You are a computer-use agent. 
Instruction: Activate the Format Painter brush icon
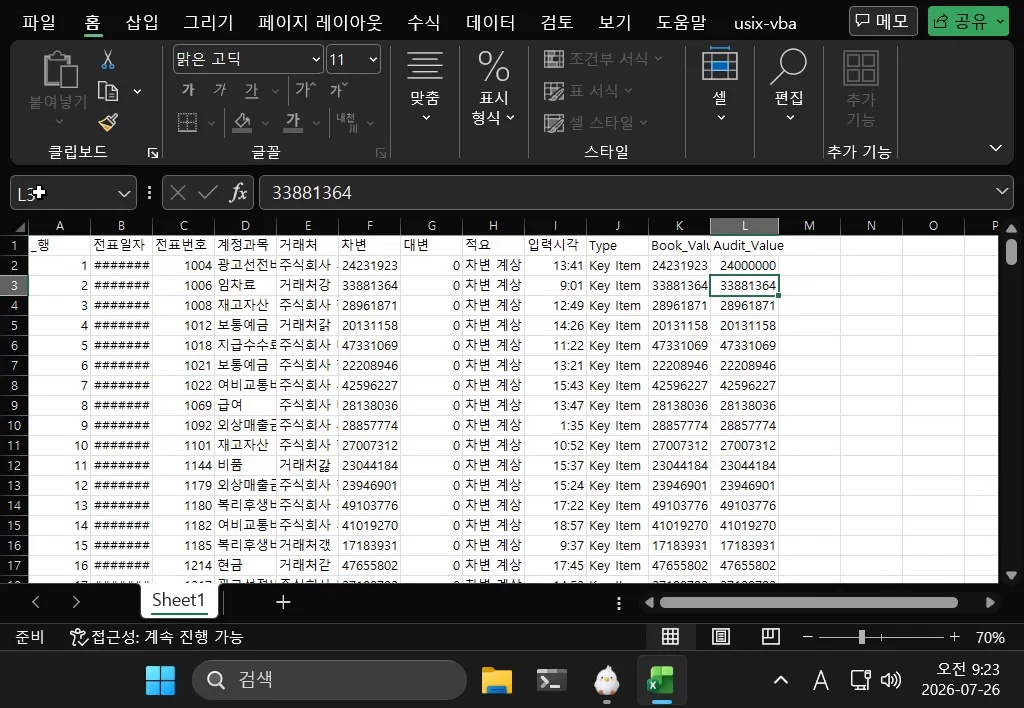point(108,122)
